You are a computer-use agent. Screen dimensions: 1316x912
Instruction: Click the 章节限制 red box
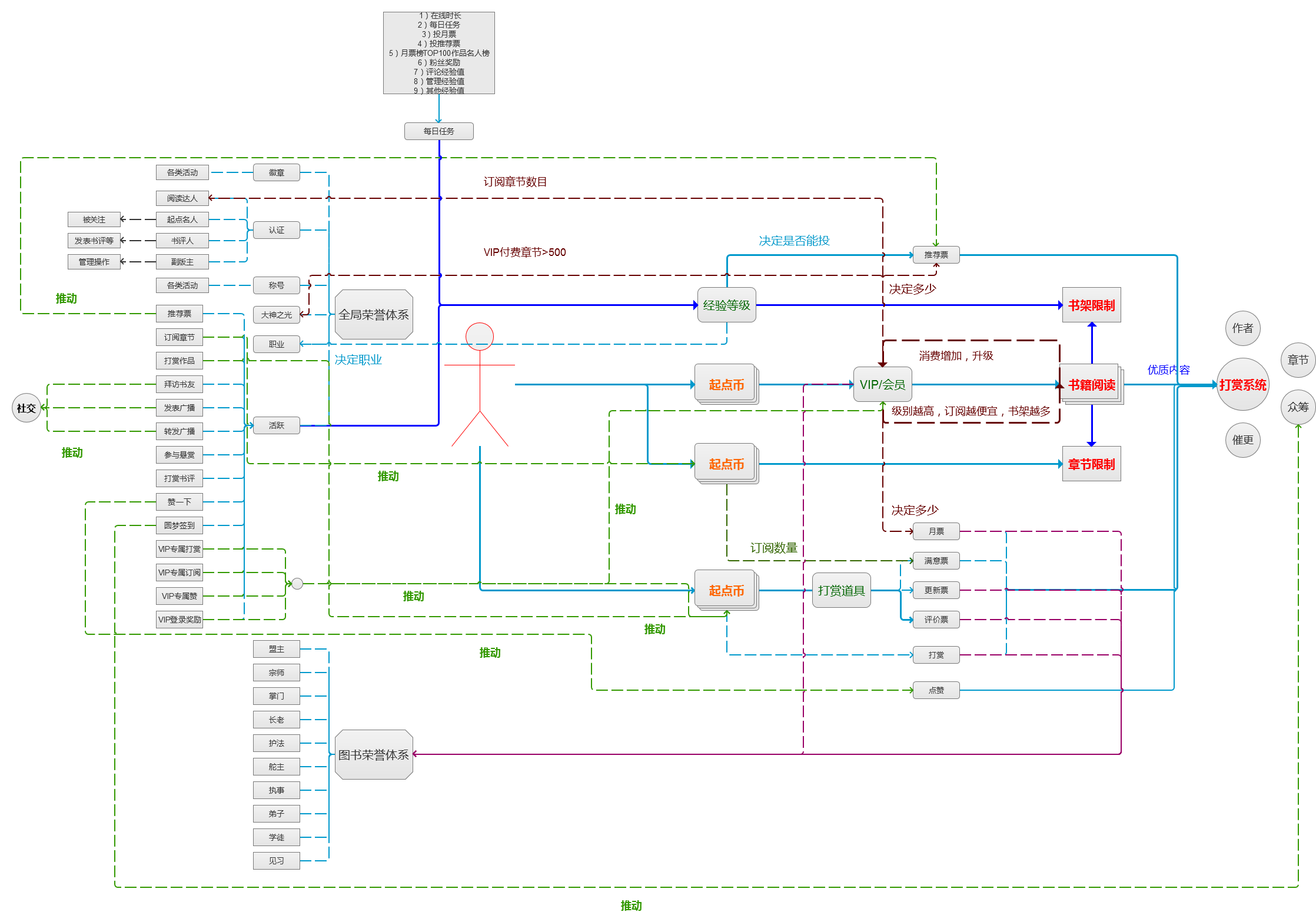[1091, 464]
